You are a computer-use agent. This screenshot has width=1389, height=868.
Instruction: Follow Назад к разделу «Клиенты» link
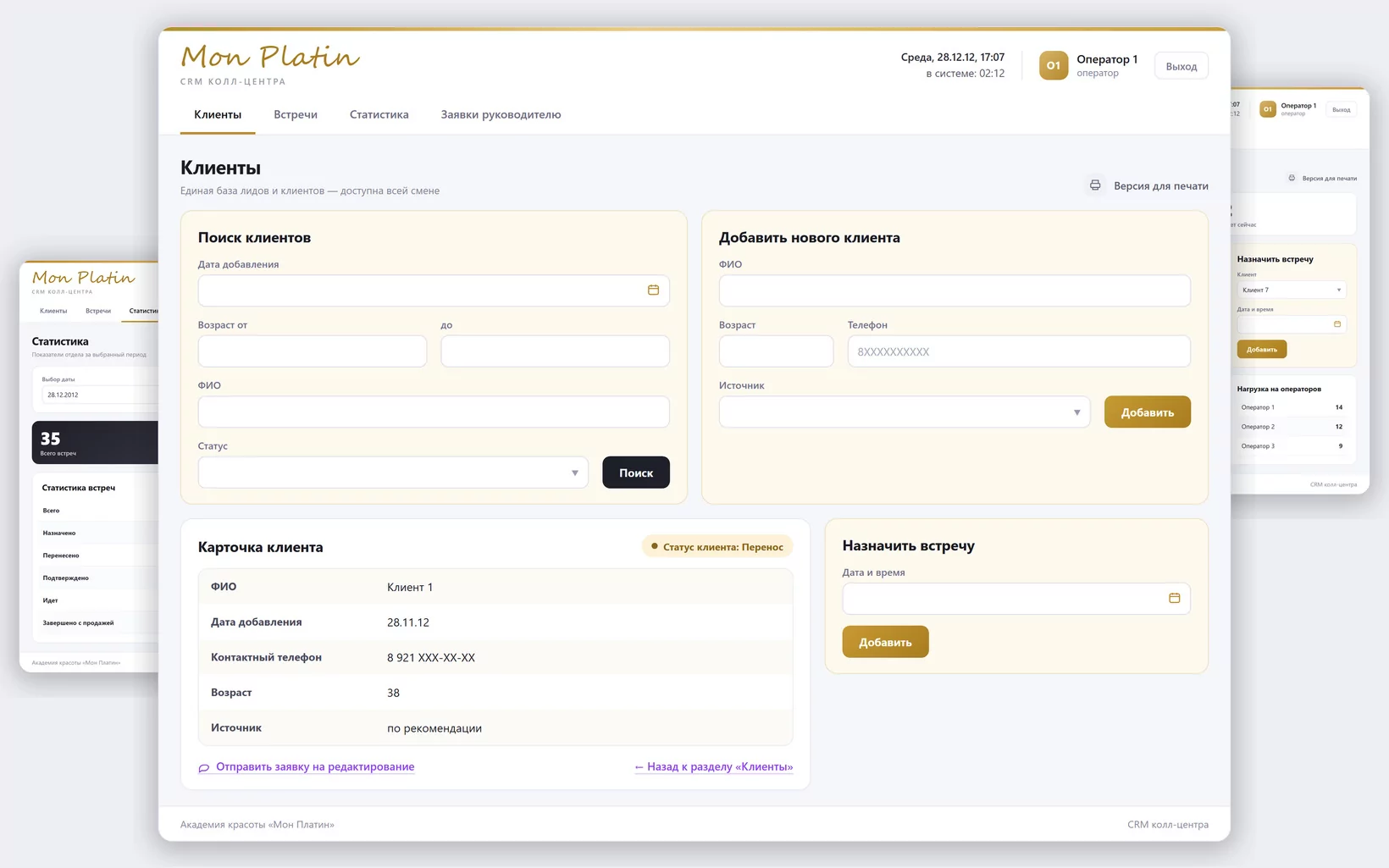coord(714,766)
